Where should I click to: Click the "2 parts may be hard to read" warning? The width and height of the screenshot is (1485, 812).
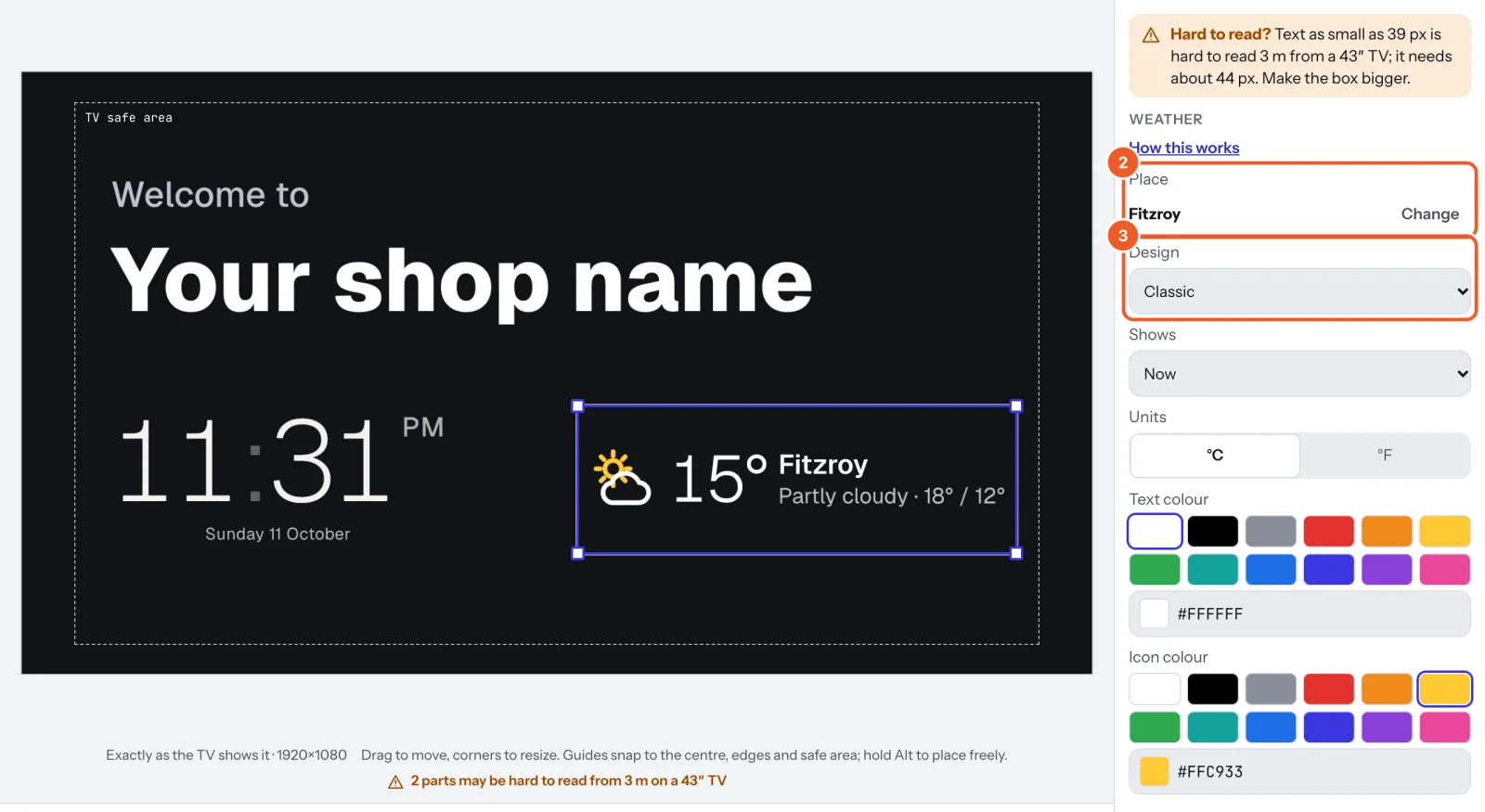568,781
